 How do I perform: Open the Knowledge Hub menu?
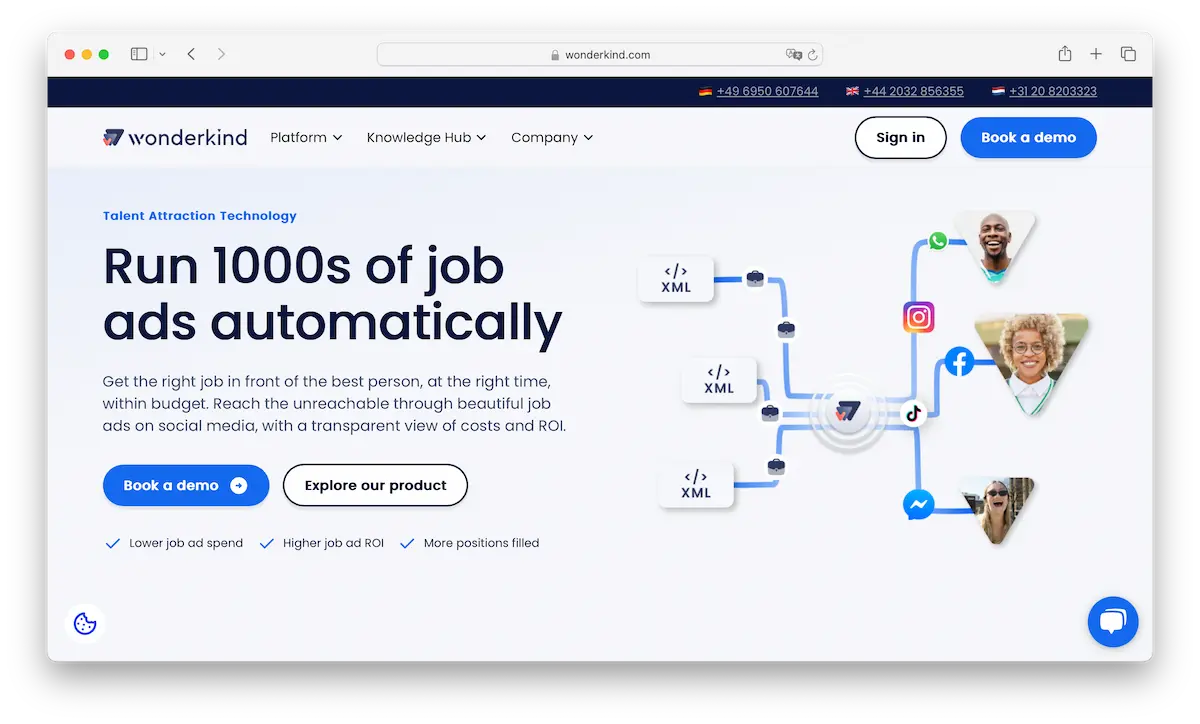(426, 137)
